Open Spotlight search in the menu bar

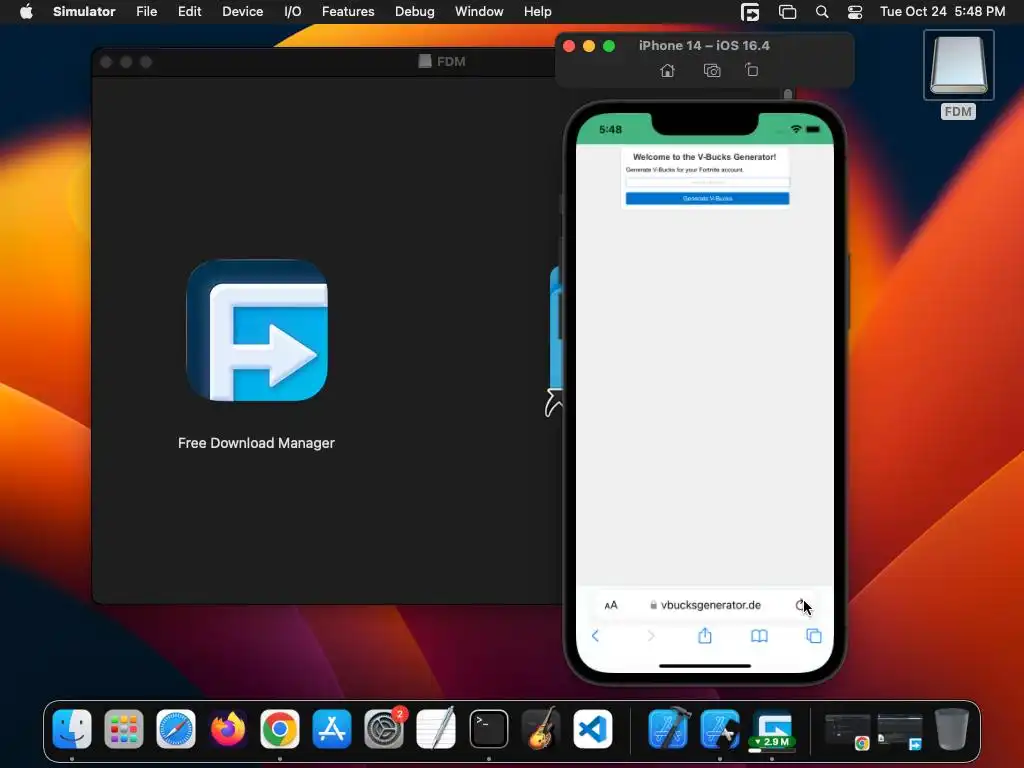822,12
